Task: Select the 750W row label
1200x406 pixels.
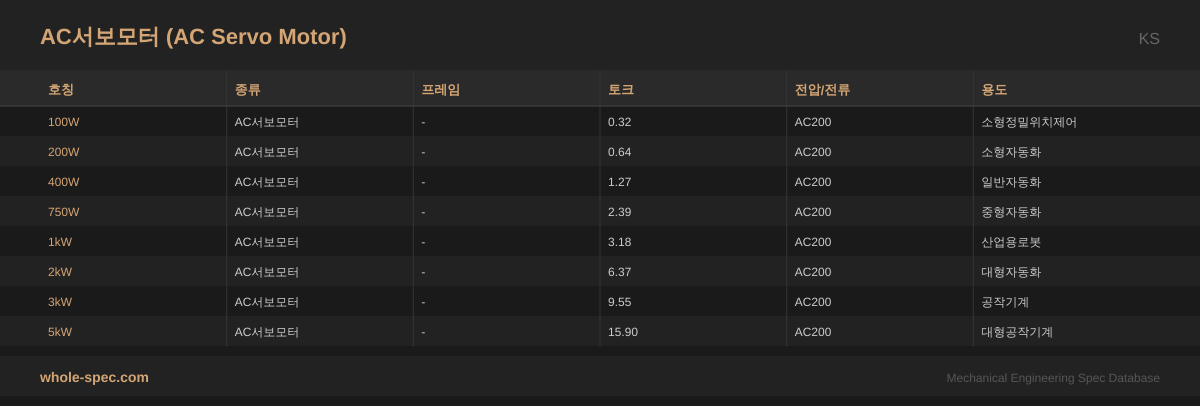Action: coord(63,212)
